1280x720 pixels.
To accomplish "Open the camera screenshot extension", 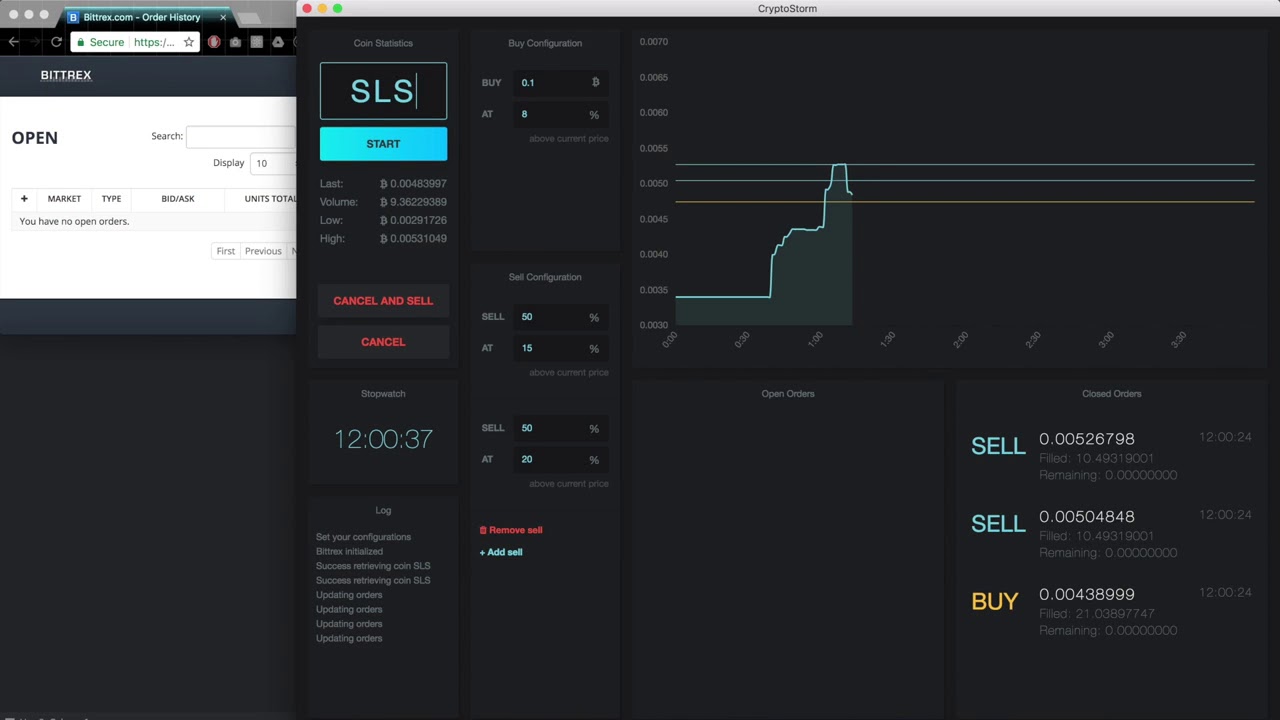I will pos(235,42).
